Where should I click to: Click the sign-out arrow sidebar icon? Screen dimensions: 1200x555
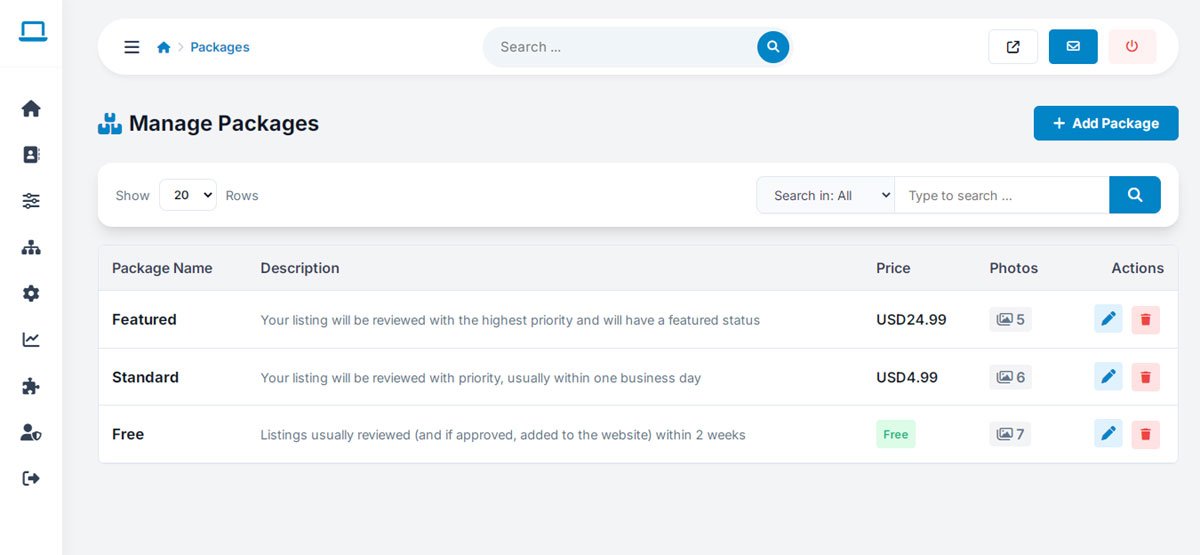pos(31,478)
